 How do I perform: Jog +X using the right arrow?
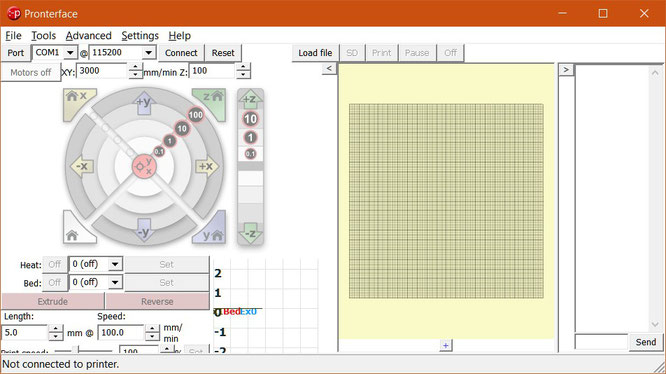[x=206, y=166]
